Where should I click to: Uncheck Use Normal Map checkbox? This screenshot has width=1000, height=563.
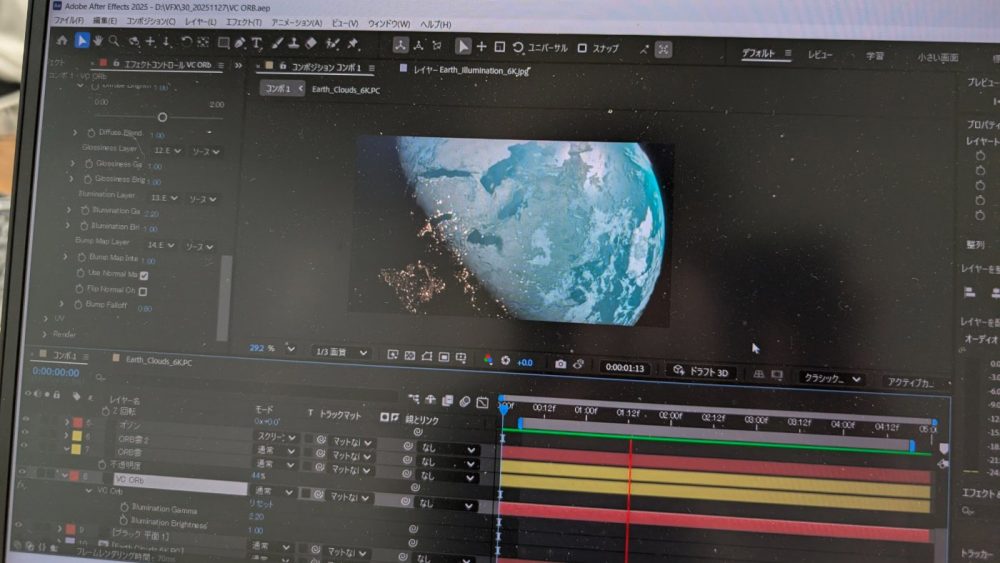tap(144, 275)
